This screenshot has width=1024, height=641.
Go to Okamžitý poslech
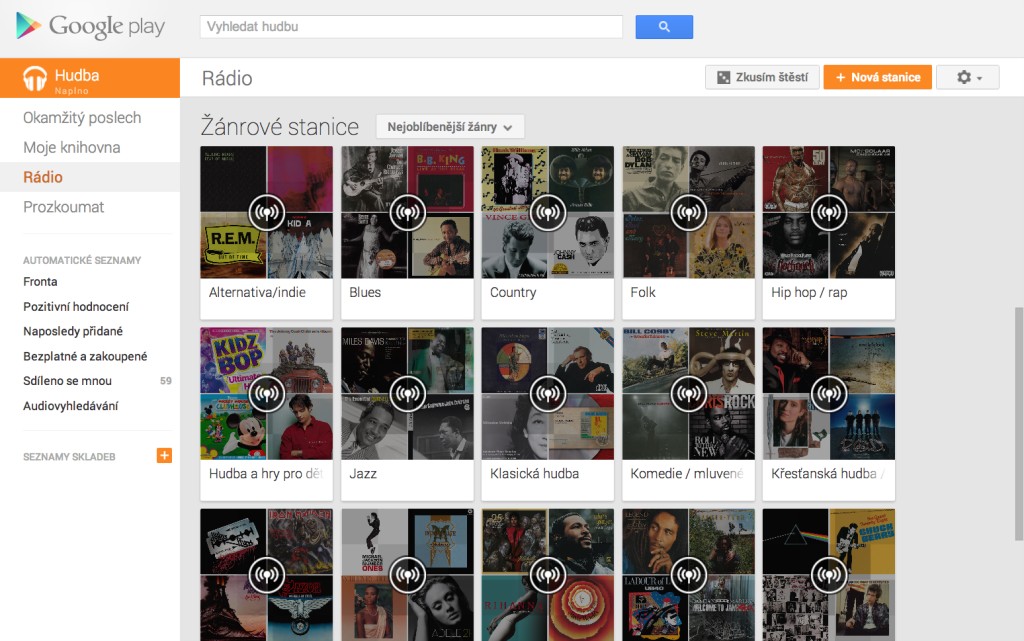[x=82, y=117]
